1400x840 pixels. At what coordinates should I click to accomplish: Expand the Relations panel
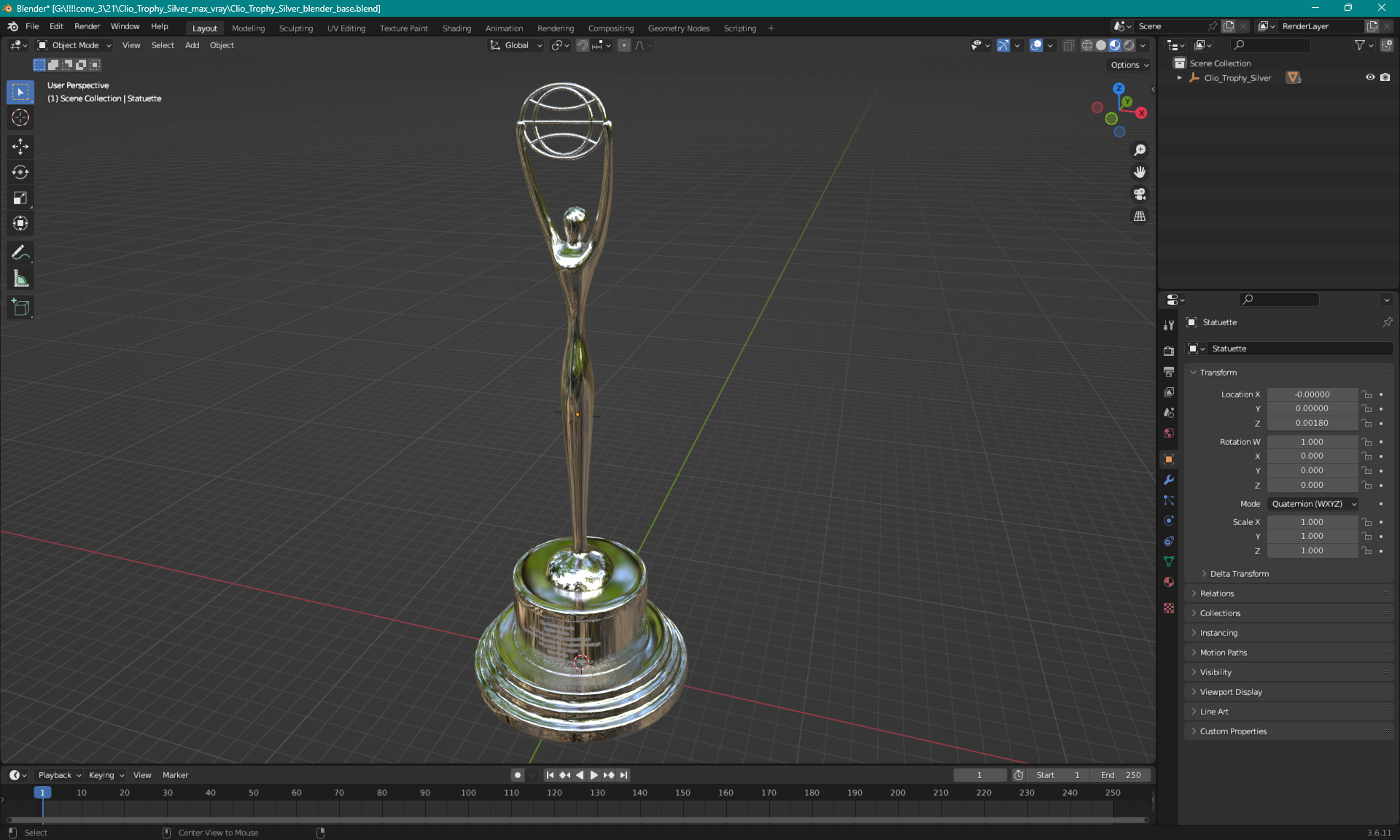tap(1216, 594)
